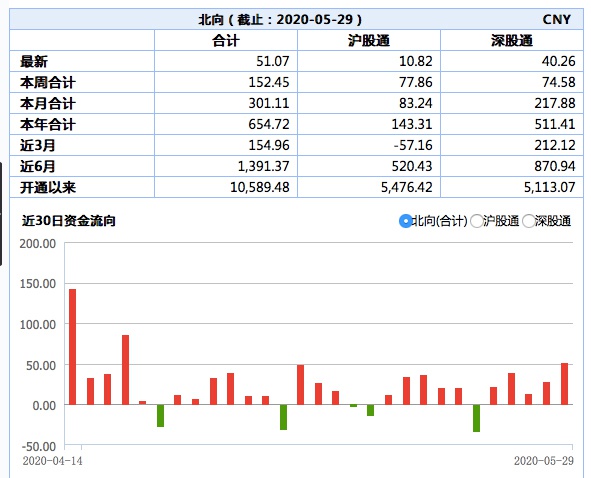Click the -50.00 y-axis label

39,446
